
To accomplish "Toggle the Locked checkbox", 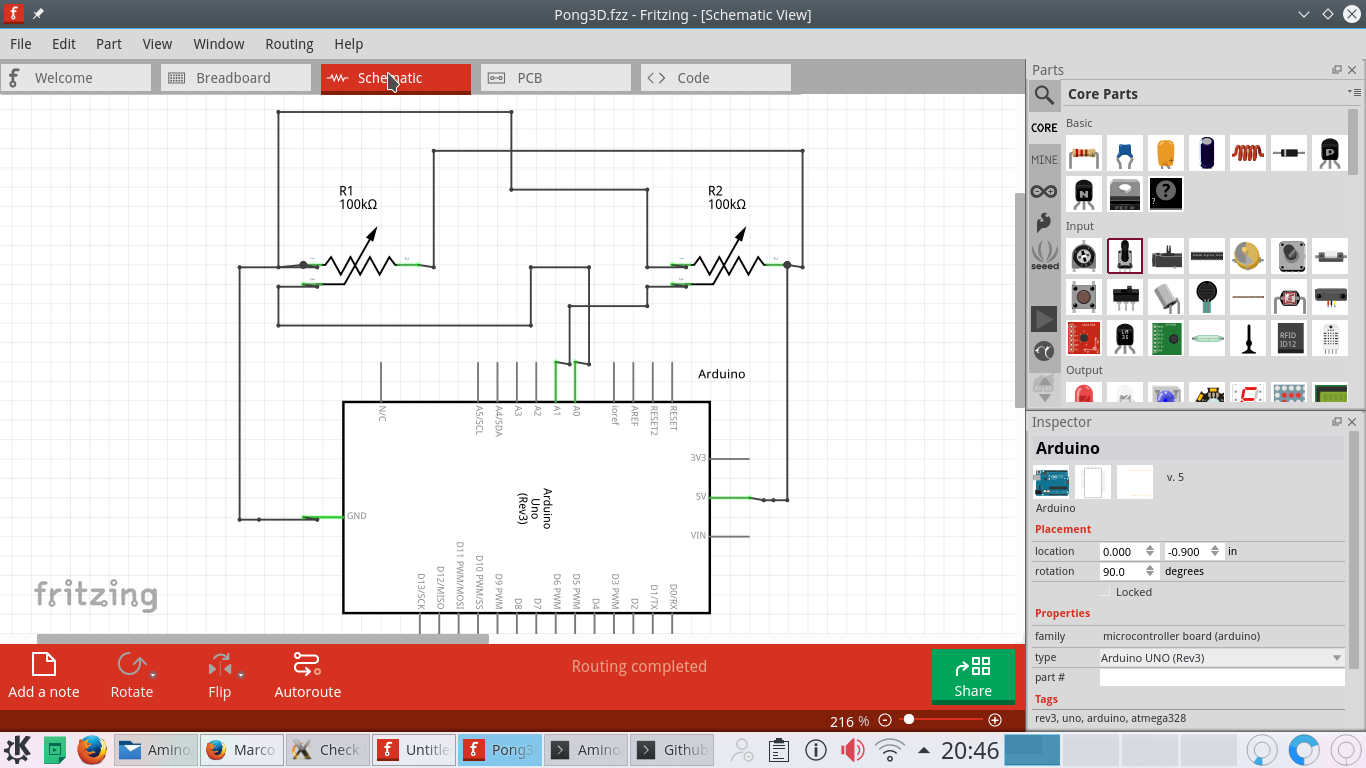I will click(1105, 592).
